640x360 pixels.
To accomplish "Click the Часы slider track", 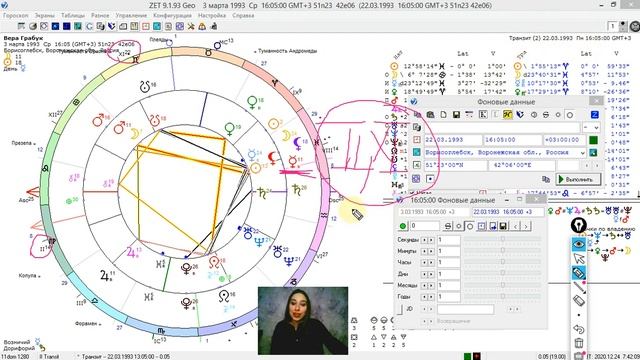I will tap(502, 262).
